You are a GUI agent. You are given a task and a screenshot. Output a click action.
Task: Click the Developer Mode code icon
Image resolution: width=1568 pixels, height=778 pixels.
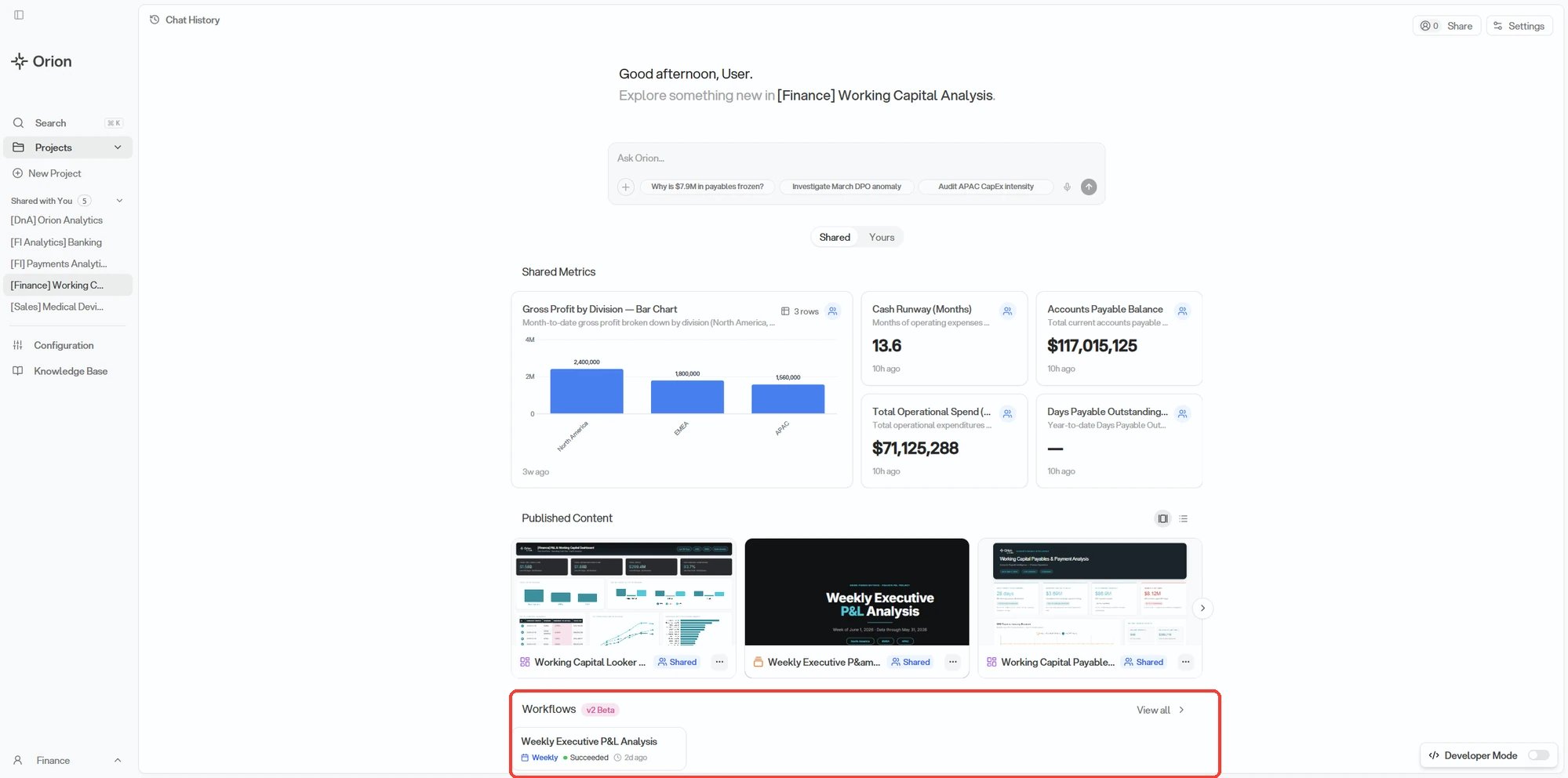1434,755
